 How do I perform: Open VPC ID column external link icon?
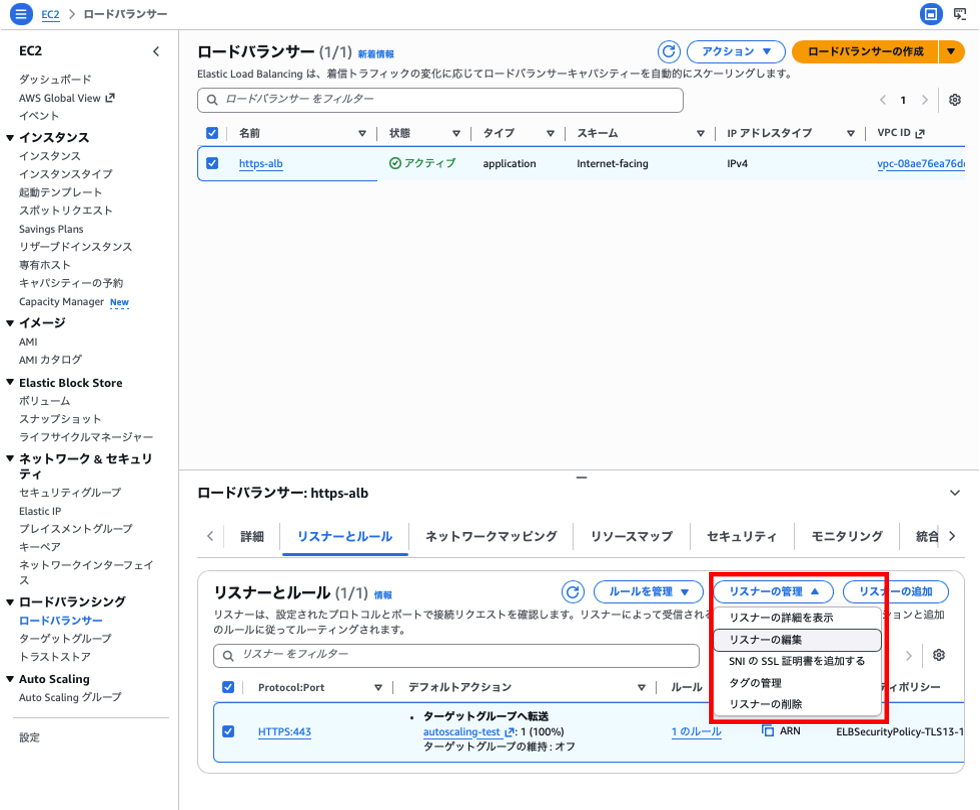click(x=919, y=133)
